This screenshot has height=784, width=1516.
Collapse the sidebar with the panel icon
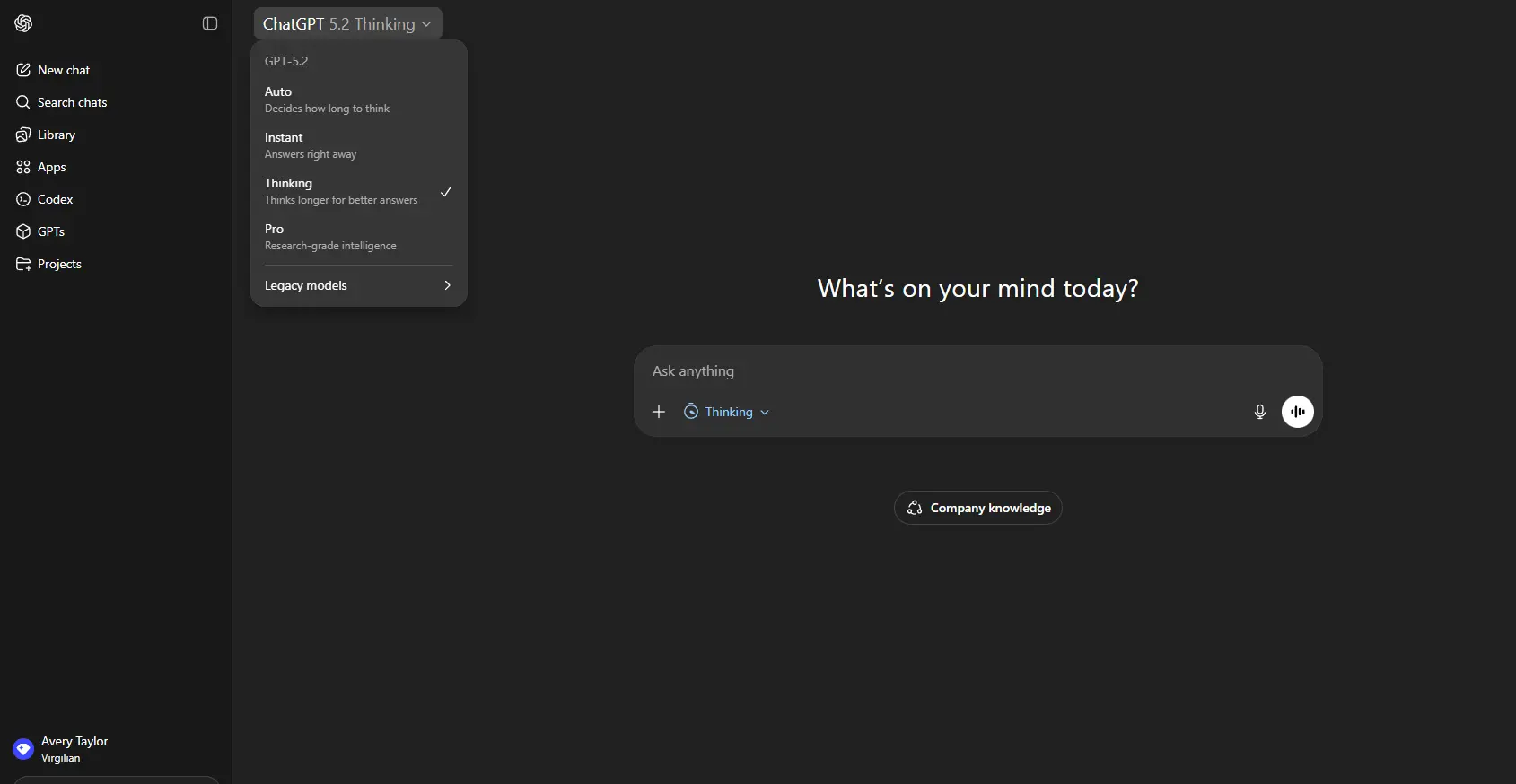point(210,23)
